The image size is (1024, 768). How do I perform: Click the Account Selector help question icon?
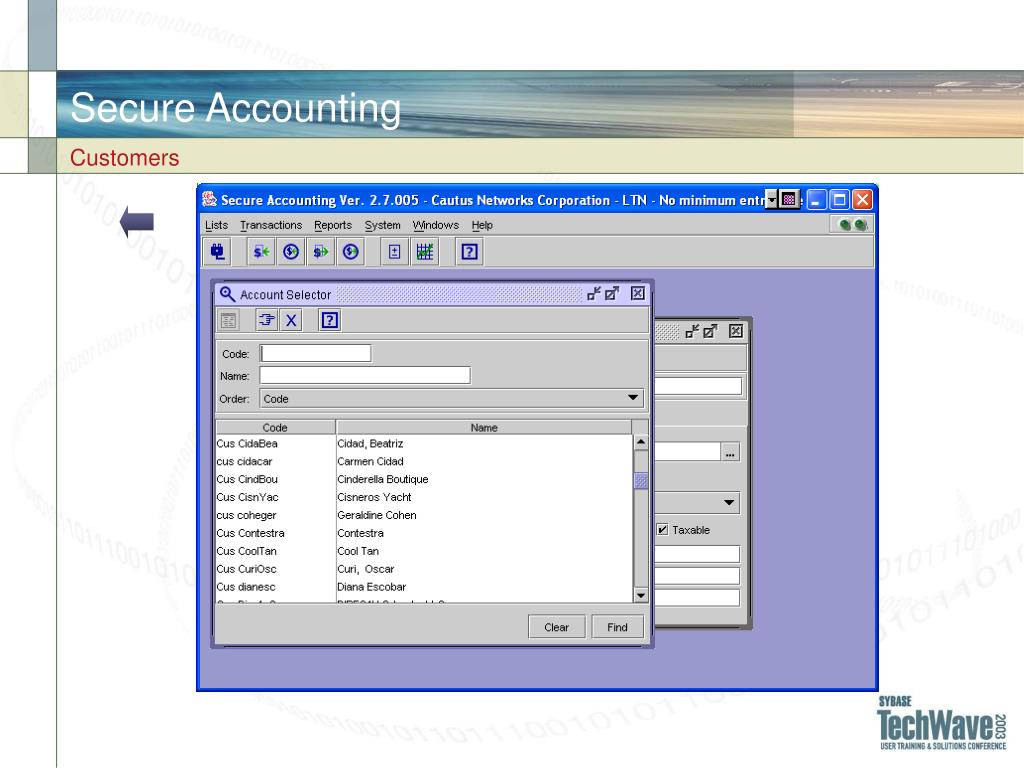(x=330, y=321)
